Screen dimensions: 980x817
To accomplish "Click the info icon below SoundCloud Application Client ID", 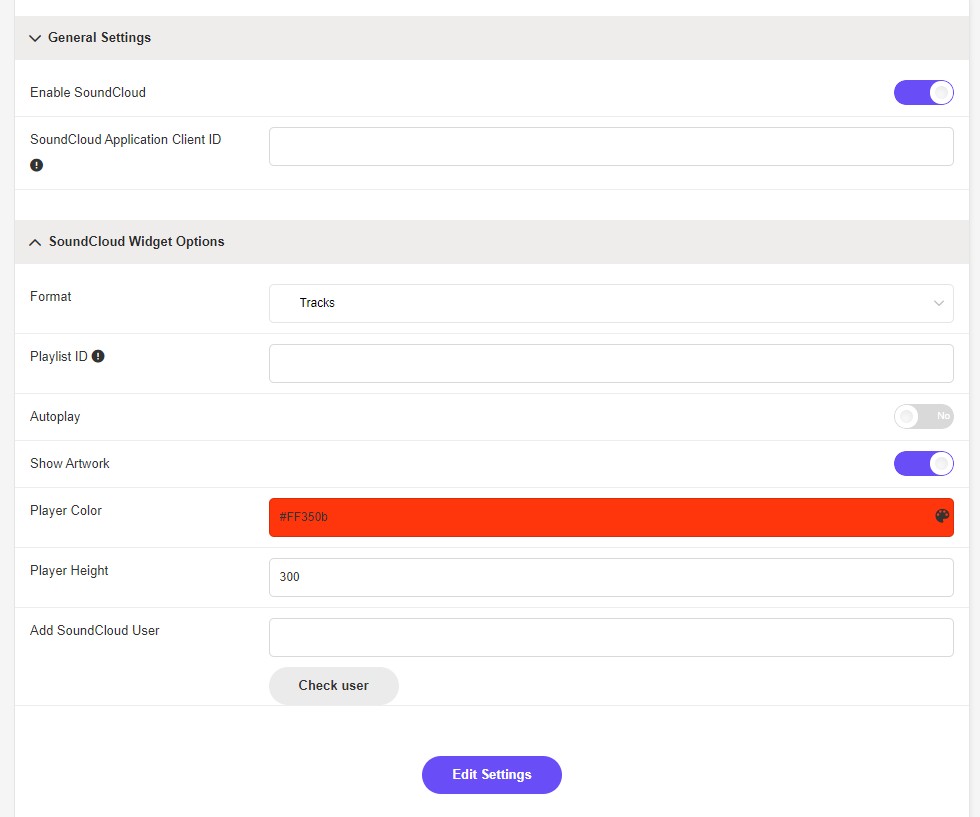I will click(36, 165).
